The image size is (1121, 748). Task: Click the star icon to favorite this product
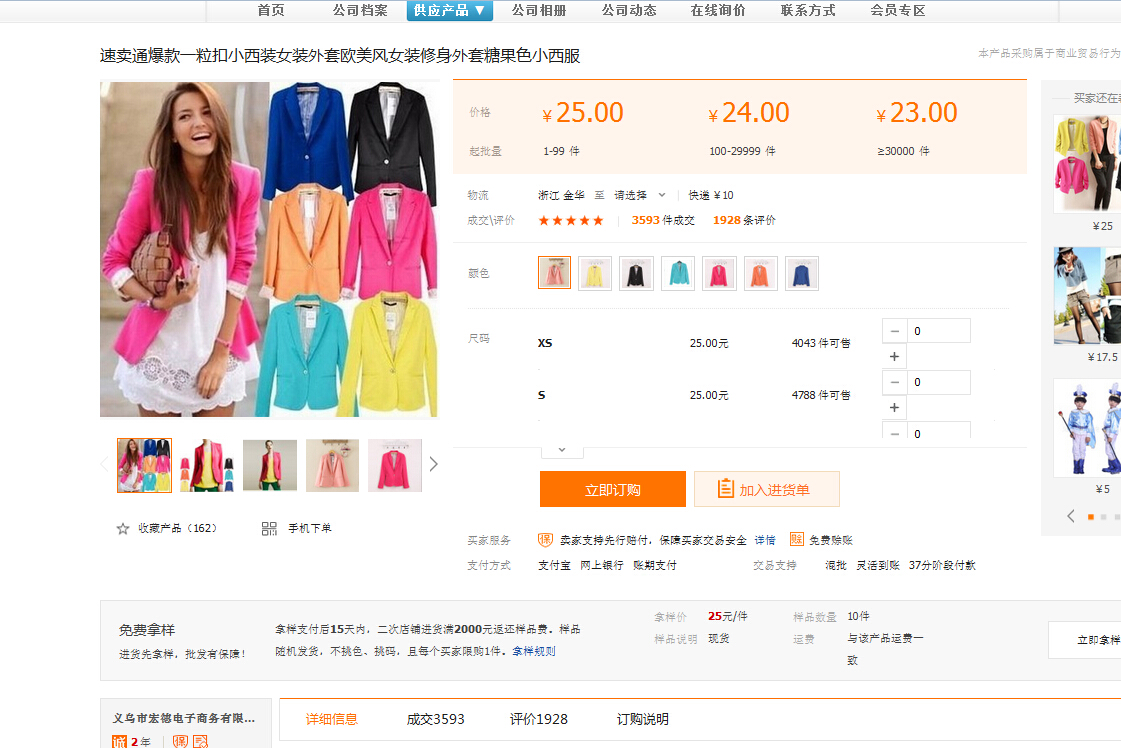click(123, 528)
